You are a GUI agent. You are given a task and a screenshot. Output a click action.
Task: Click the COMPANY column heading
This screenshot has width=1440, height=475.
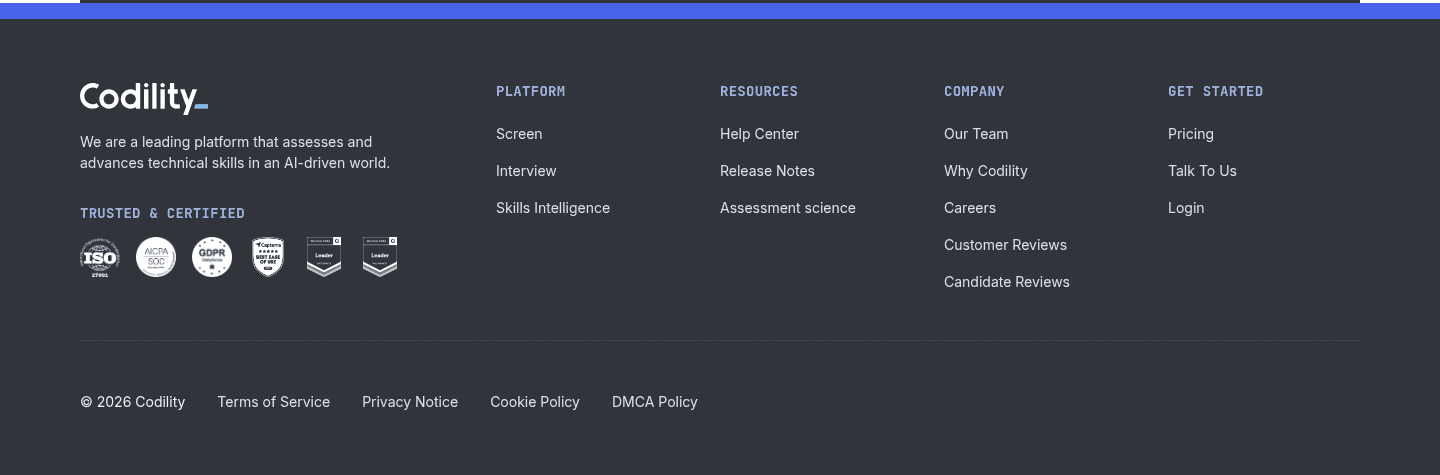(974, 91)
